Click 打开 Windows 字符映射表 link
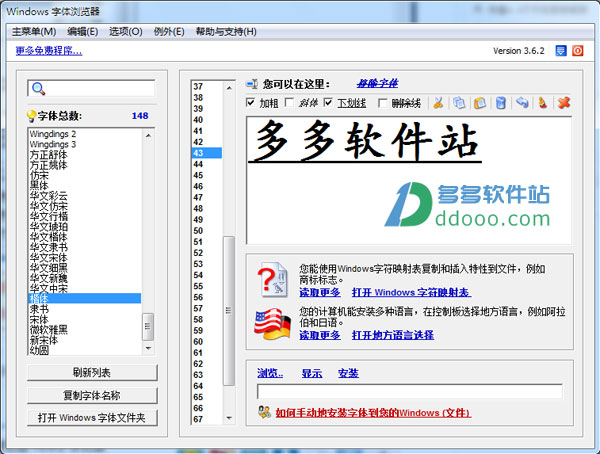600x454 pixels. [x=411, y=292]
